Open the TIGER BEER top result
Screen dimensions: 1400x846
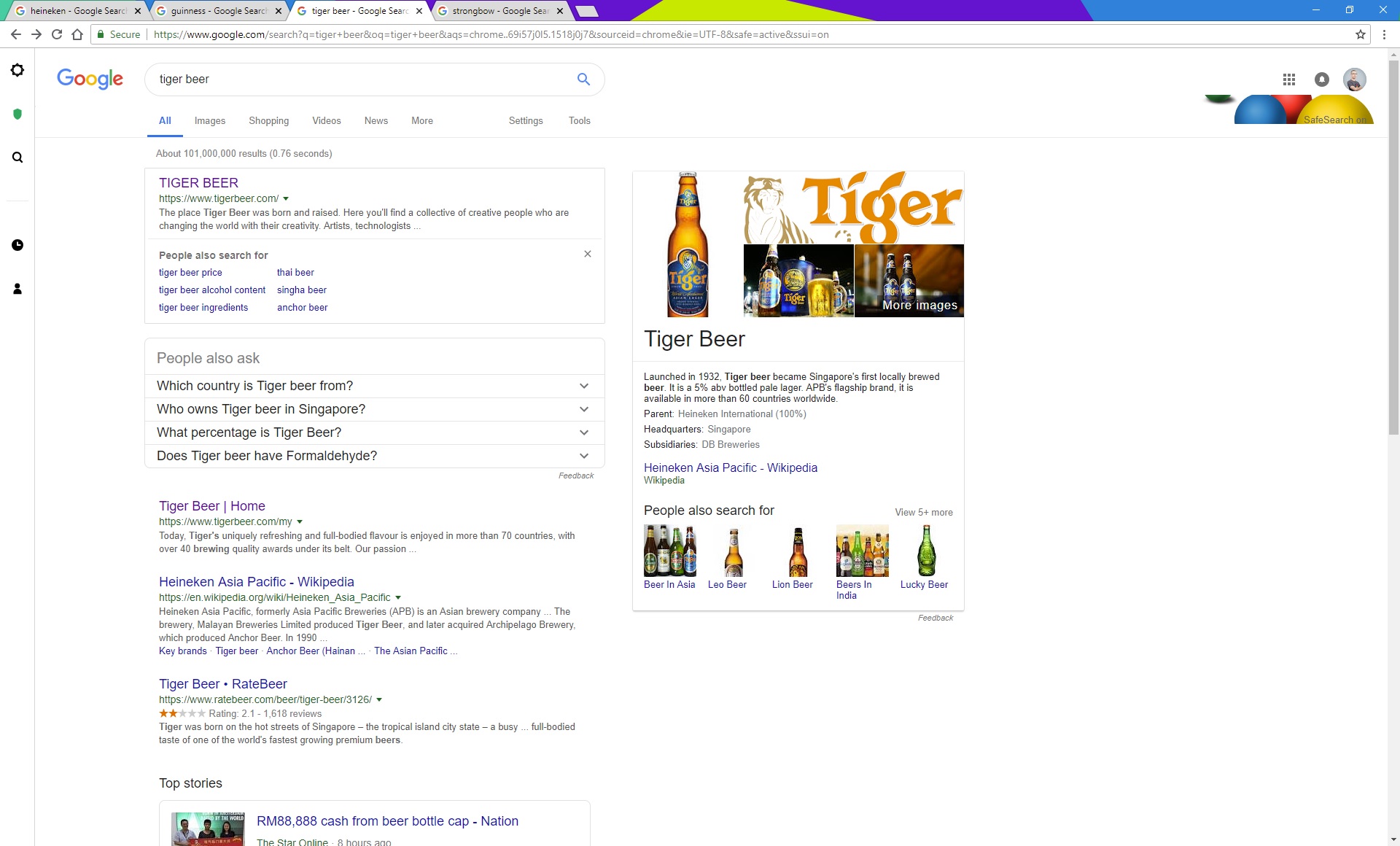(x=198, y=183)
